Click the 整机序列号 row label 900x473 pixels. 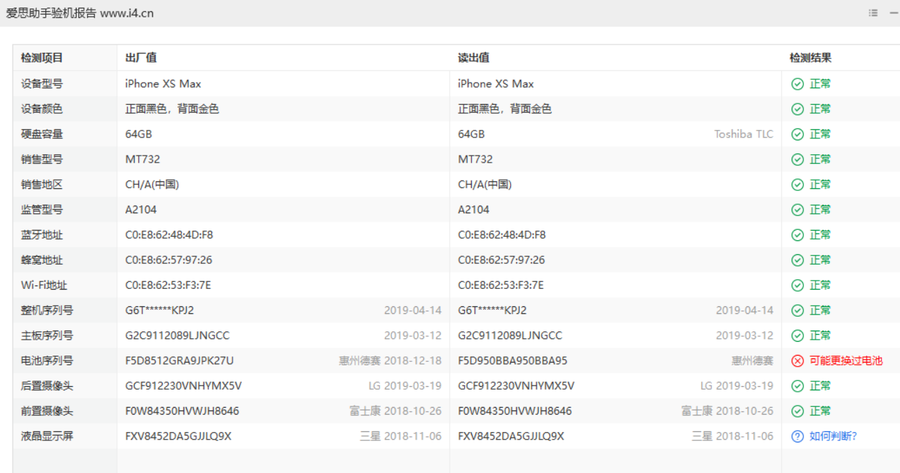click(x=47, y=311)
